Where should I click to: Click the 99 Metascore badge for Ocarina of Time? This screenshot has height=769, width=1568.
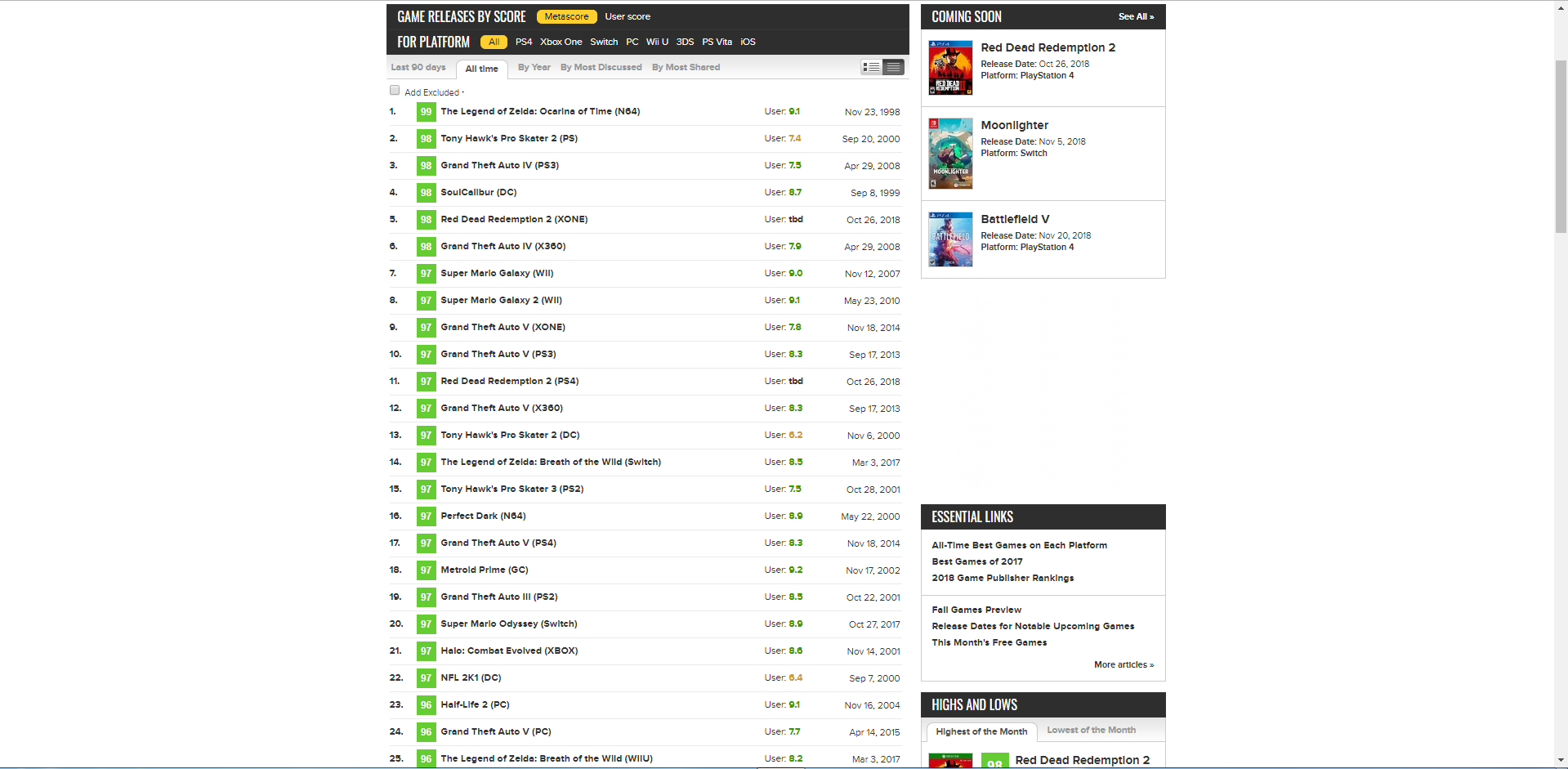(x=426, y=112)
